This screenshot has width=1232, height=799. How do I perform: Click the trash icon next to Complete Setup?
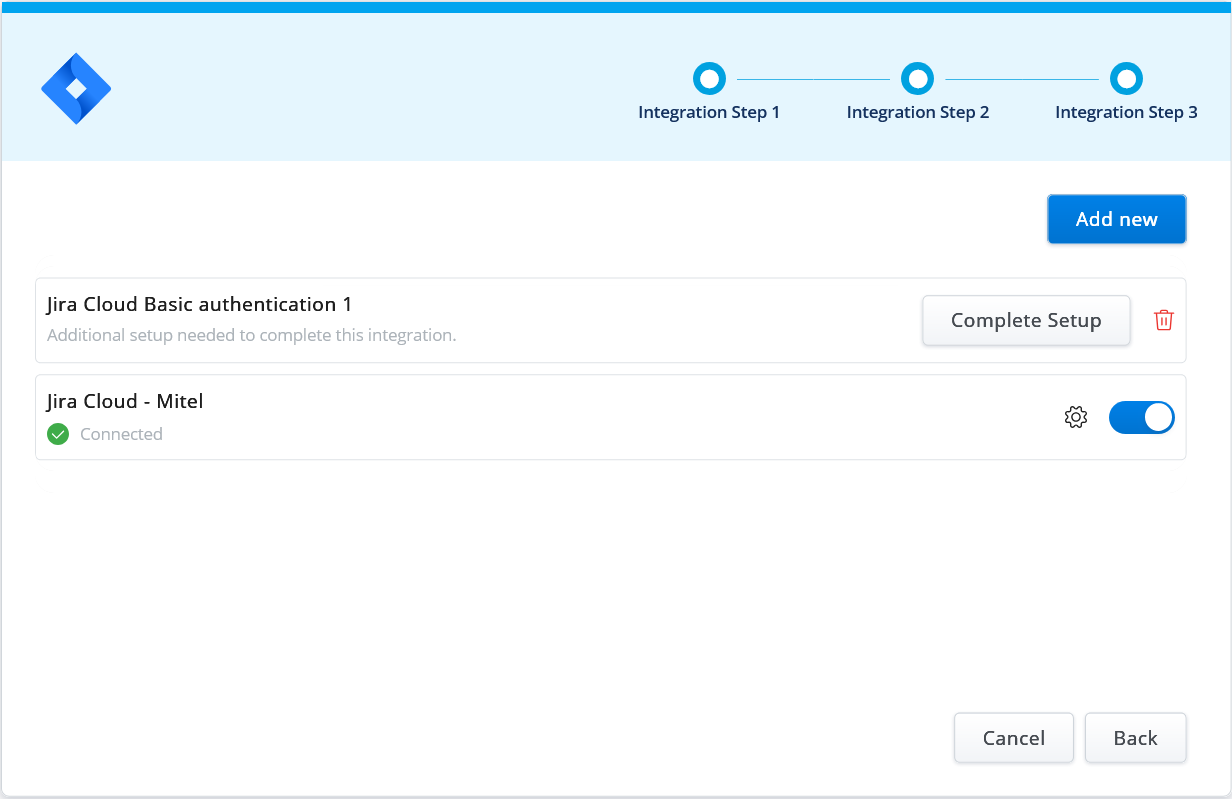tap(1163, 320)
